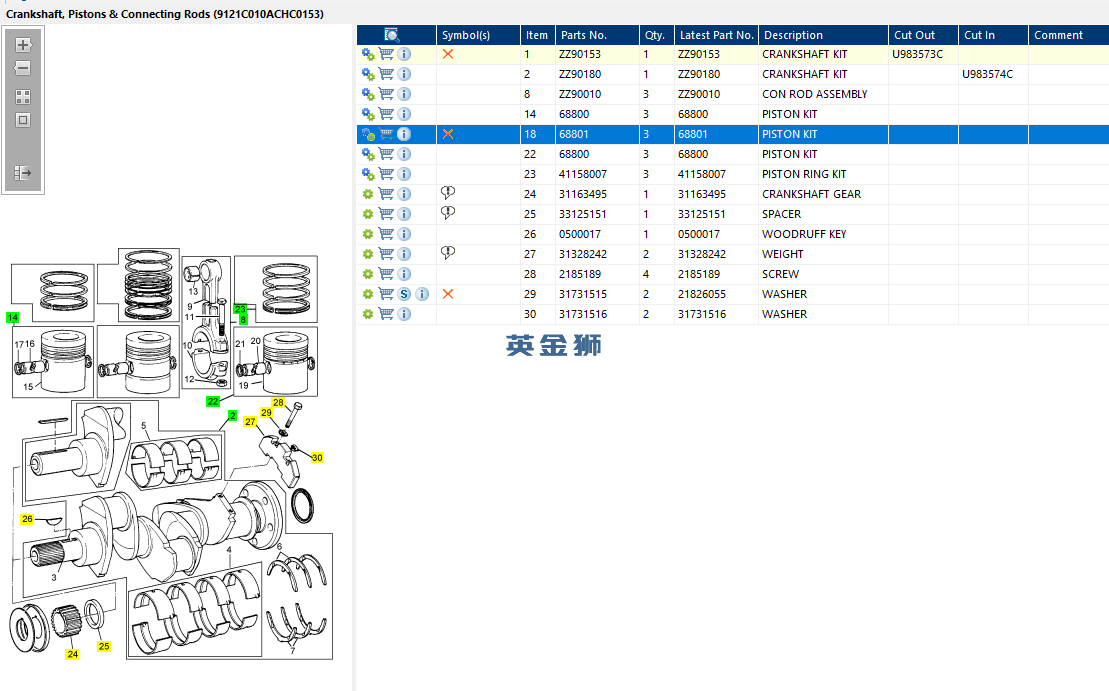Screen dimensions: 1109x691
Task: Add CRANKSHAFT GEAR item 24 to cart
Action: [x=386, y=194]
